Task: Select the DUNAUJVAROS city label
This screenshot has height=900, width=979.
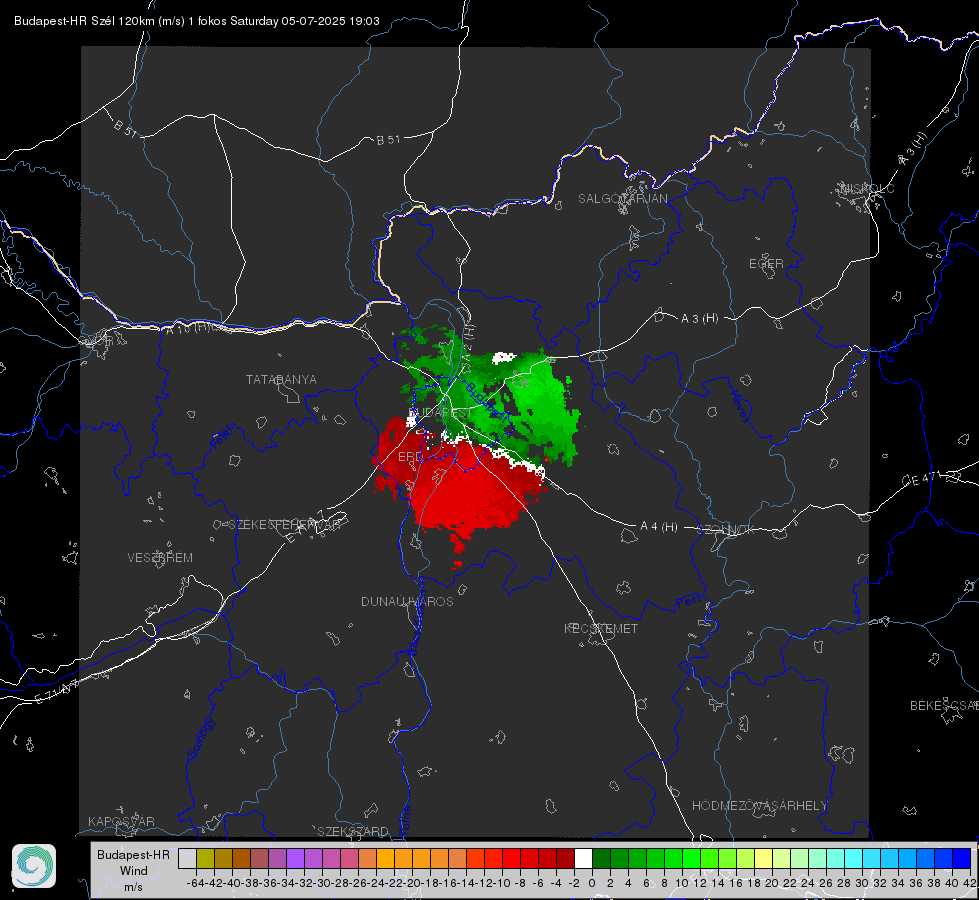Action: [x=407, y=601]
